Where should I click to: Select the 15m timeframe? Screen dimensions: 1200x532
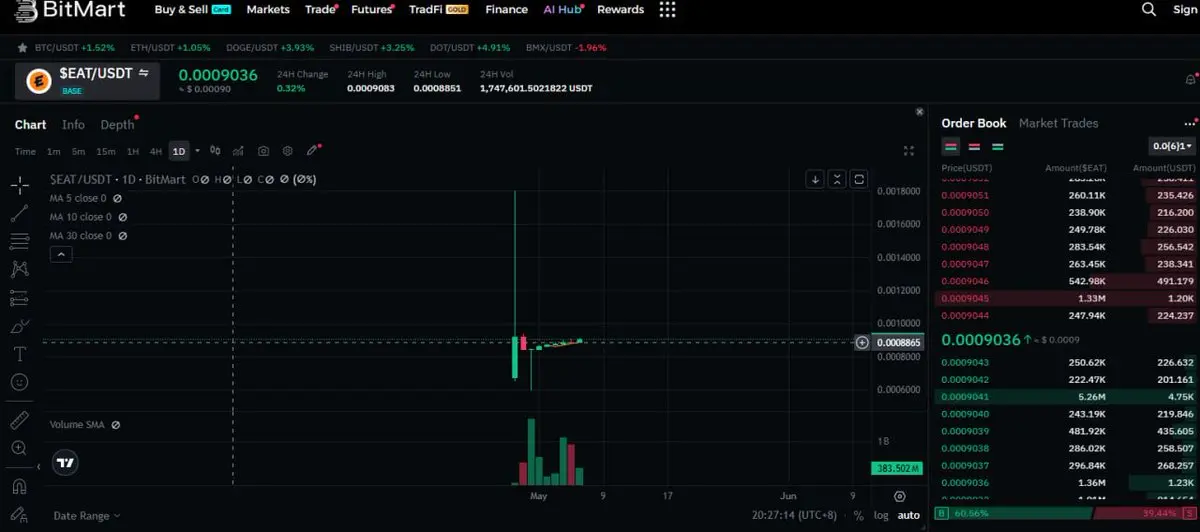pos(105,151)
